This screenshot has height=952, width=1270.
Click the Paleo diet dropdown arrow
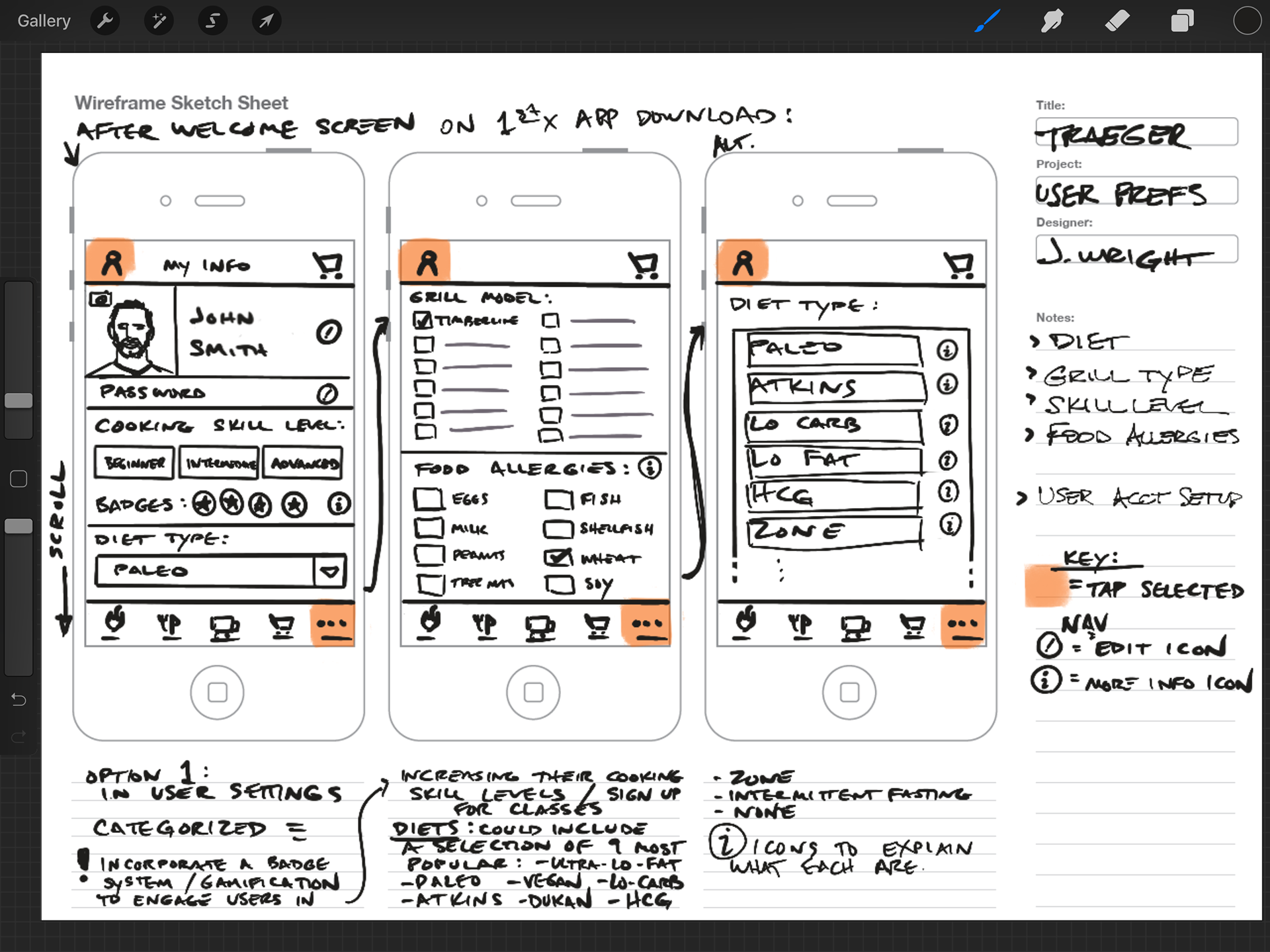click(x=329, y=571)
